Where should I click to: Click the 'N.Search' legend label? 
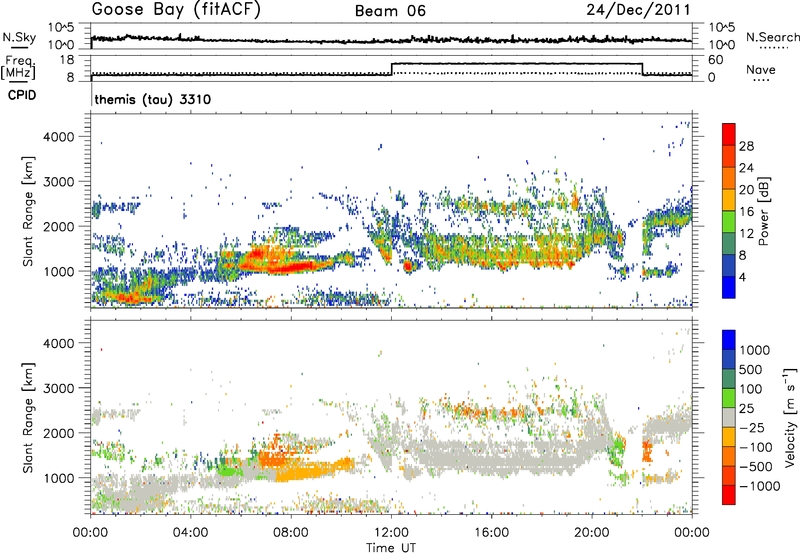tap(772, 37)
